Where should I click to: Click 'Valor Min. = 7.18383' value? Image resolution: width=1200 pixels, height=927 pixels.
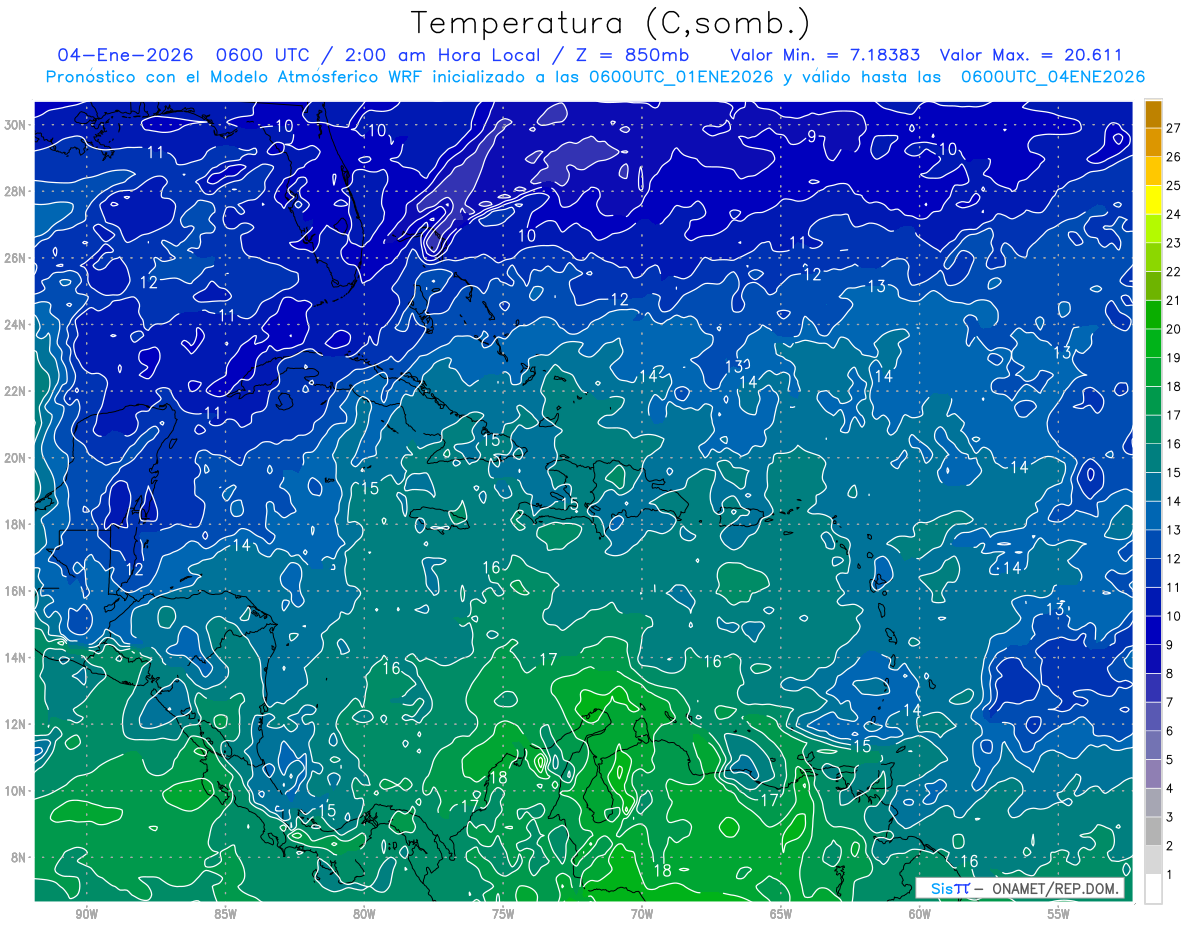tap(826, 55)
